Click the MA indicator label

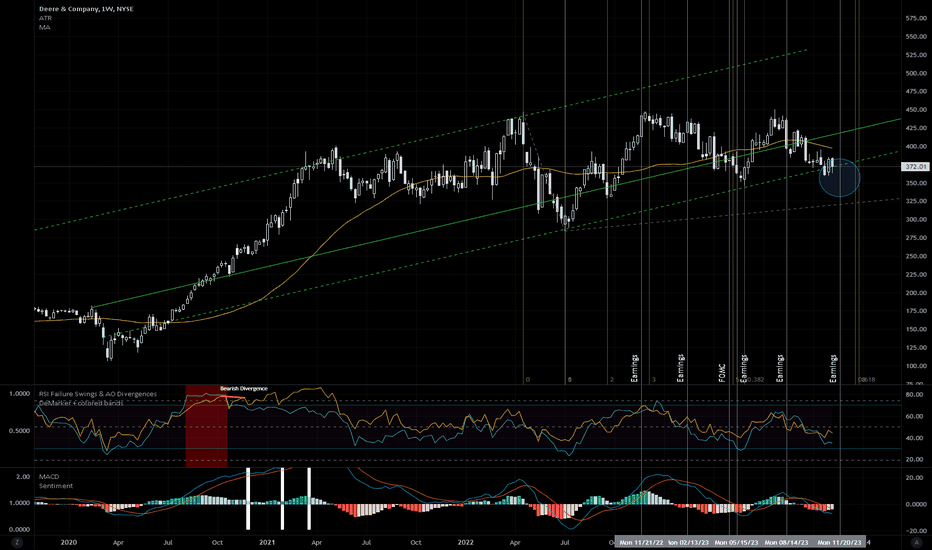pyautogui.click(x=45, y=27)
